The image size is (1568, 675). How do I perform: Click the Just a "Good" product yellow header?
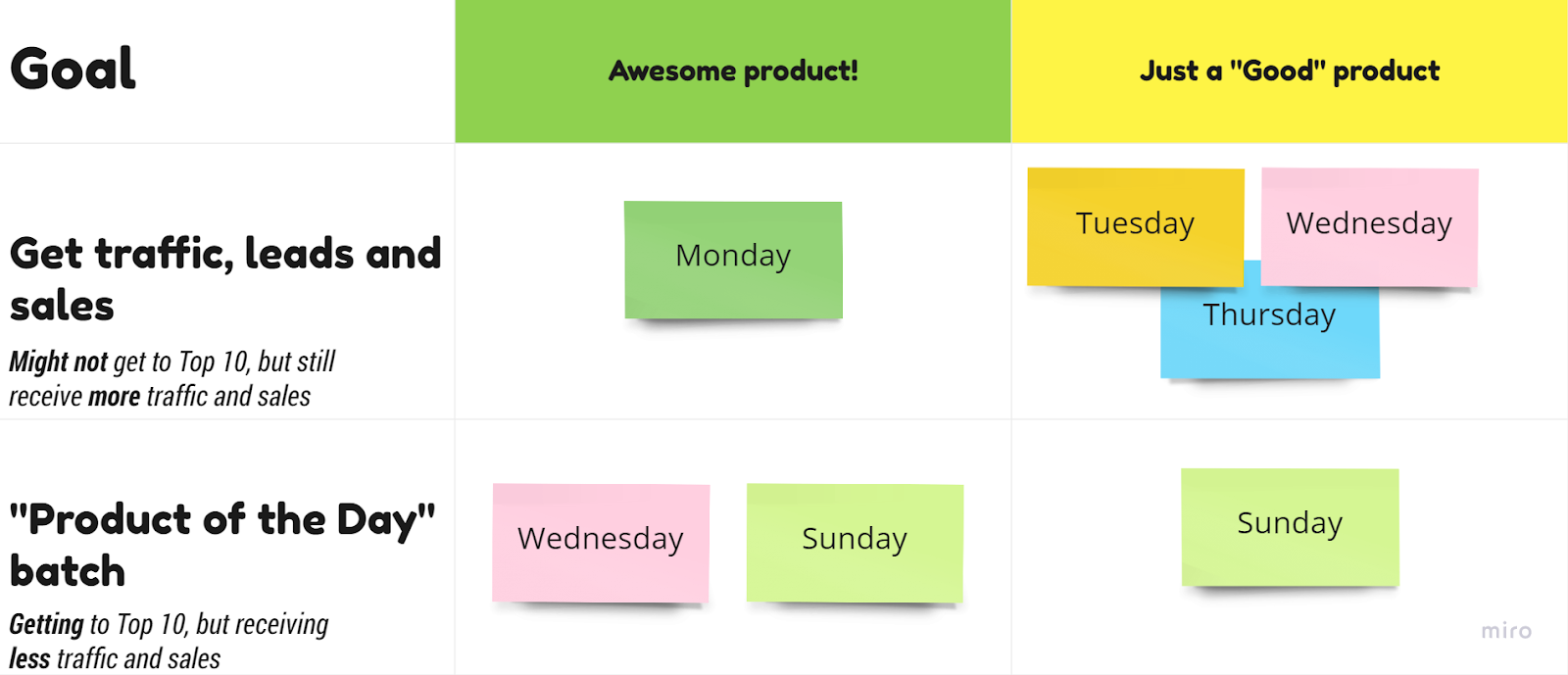[1290, 72]
